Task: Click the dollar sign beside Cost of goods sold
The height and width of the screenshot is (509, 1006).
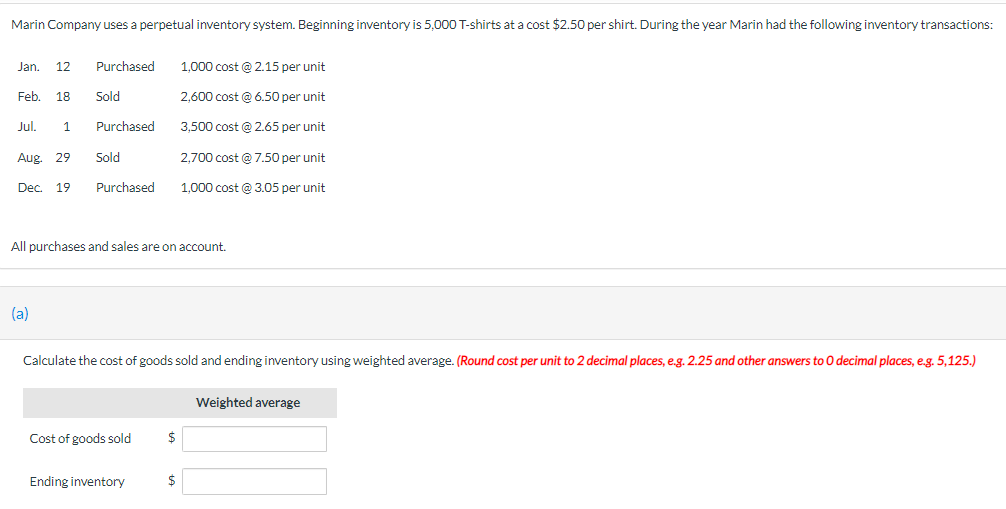Action: (x=171, y=438)
